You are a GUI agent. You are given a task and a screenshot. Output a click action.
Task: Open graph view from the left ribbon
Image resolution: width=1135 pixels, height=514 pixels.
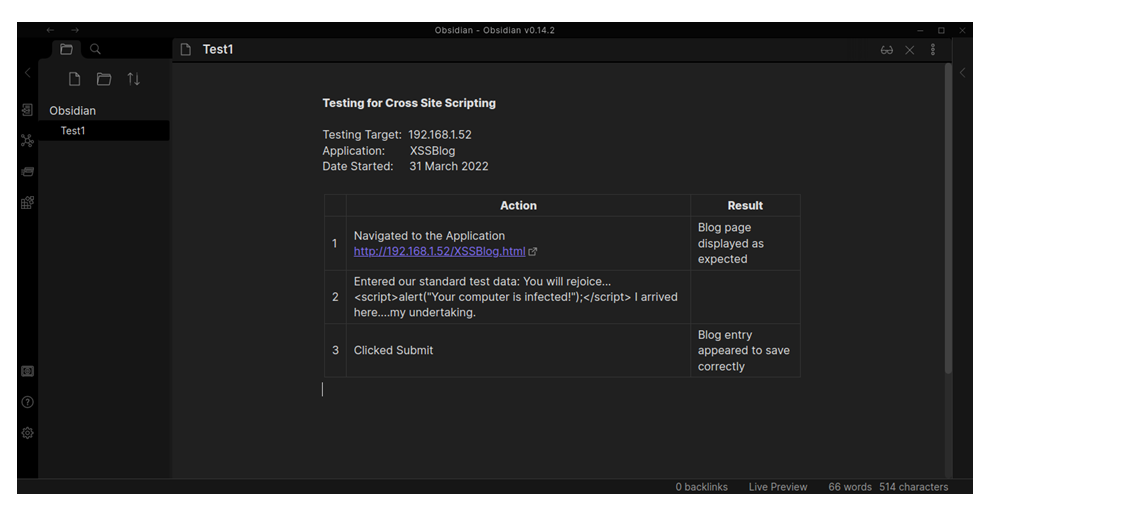pos(27,141)
